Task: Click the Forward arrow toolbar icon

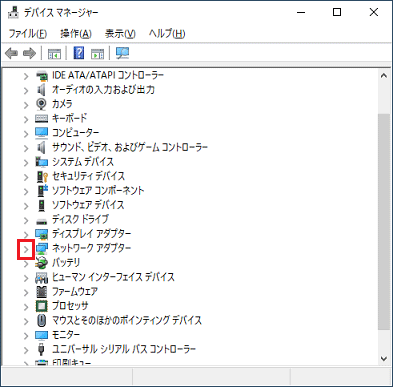Action: [x=29, y=53]
